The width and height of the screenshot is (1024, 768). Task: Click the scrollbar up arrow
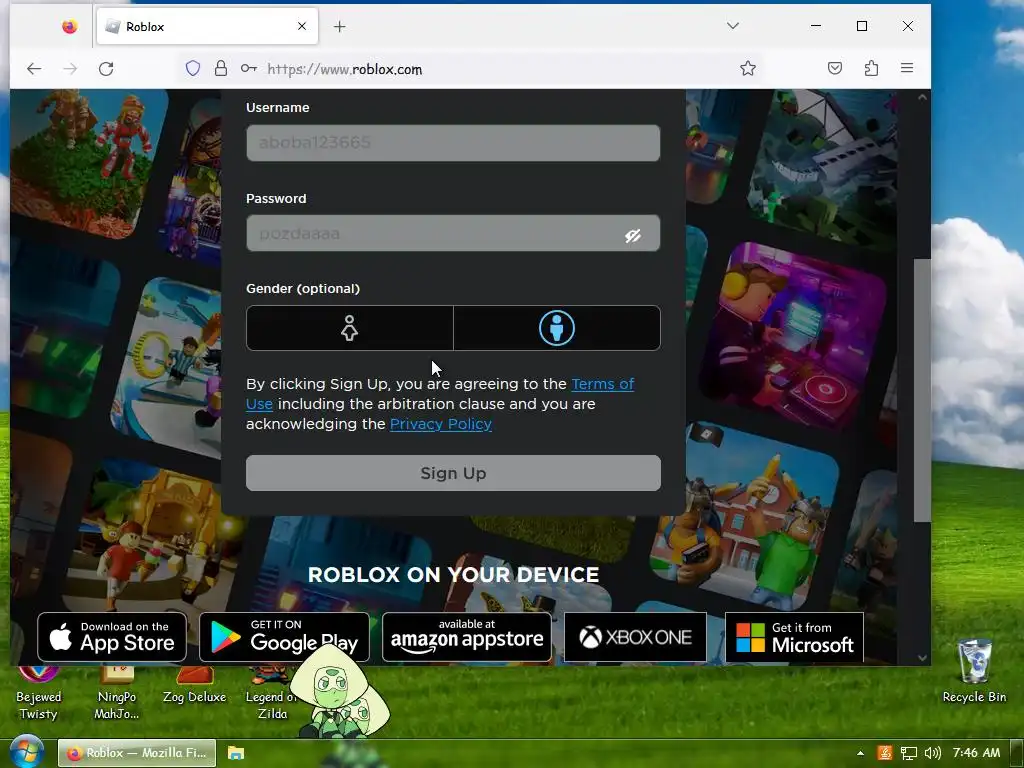click(922, 97)
